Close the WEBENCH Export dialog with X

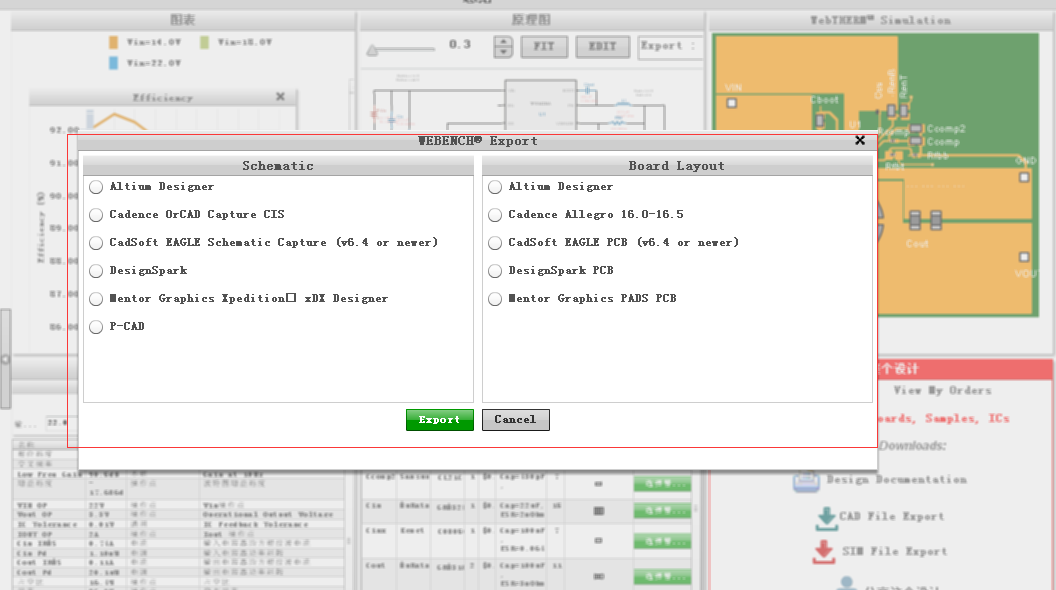tap(860, 141)
